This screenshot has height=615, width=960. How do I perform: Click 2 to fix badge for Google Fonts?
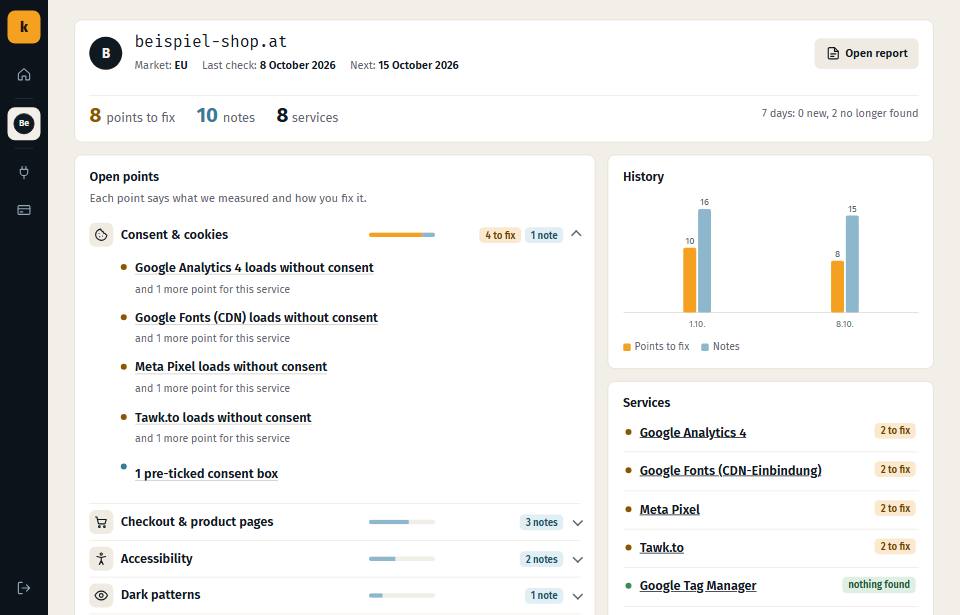pos(895,469)
